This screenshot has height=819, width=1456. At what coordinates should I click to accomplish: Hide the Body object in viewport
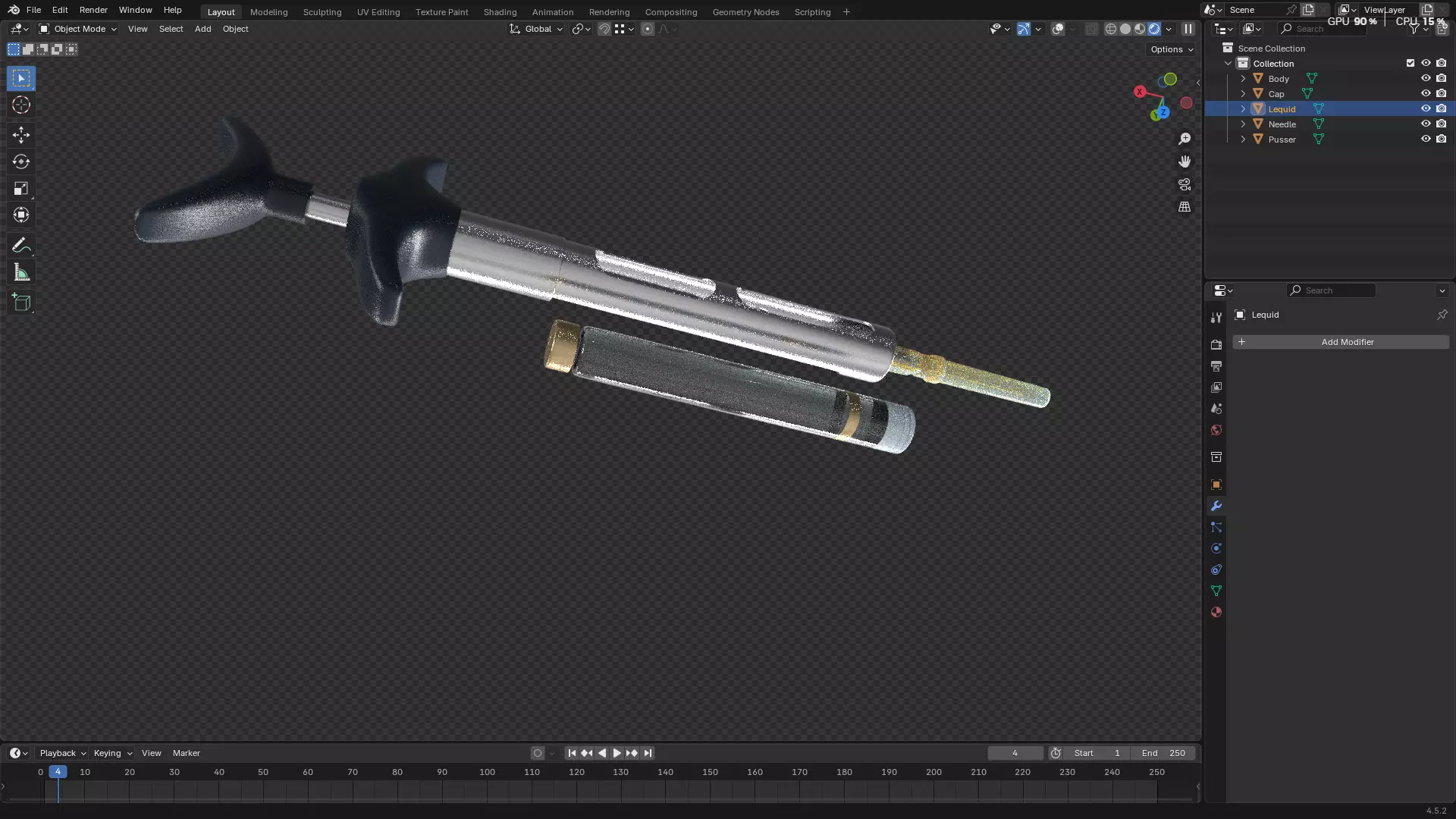[x=1426, y=78]
